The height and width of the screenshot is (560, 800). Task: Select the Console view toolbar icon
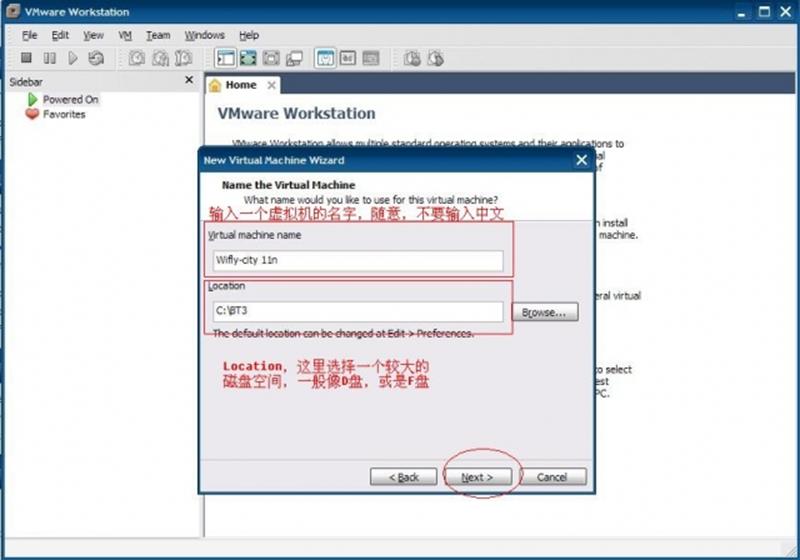[x=371, y=58]
